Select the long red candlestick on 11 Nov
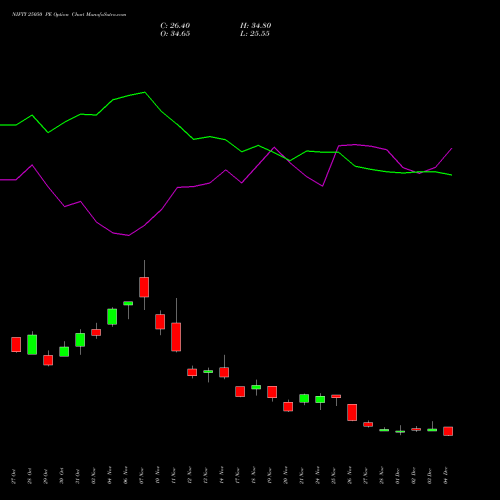This screenshot has width=500, height=500. (x=176, y=337)
